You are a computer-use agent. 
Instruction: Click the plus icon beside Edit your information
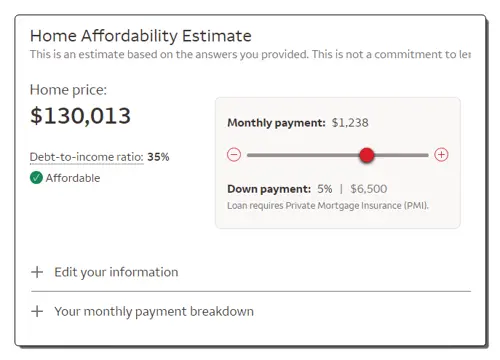(x=37, y=272)
